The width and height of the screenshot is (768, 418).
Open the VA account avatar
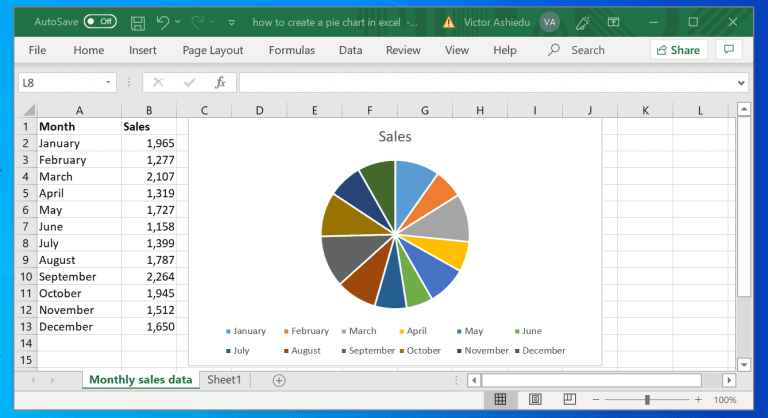550,22
